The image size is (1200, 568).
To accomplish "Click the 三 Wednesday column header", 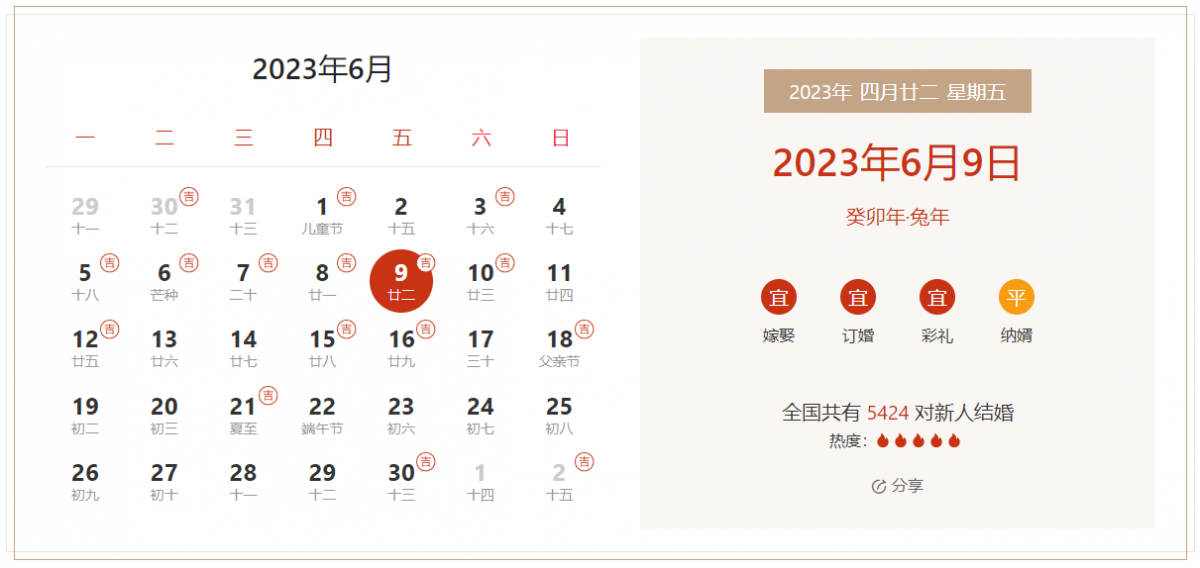I will click(243, 138).
